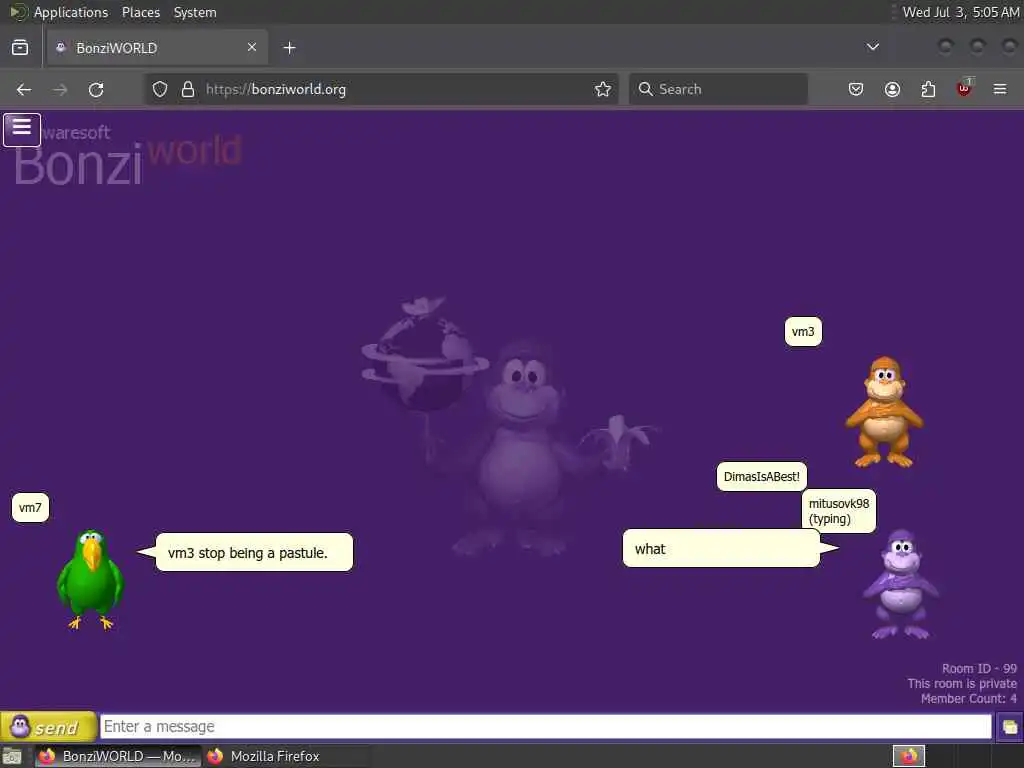Screen dimensions: 1024x768
Task: Click the DimasIsABest! name tag
Action: pyautogui.click(x=761, y=477)
